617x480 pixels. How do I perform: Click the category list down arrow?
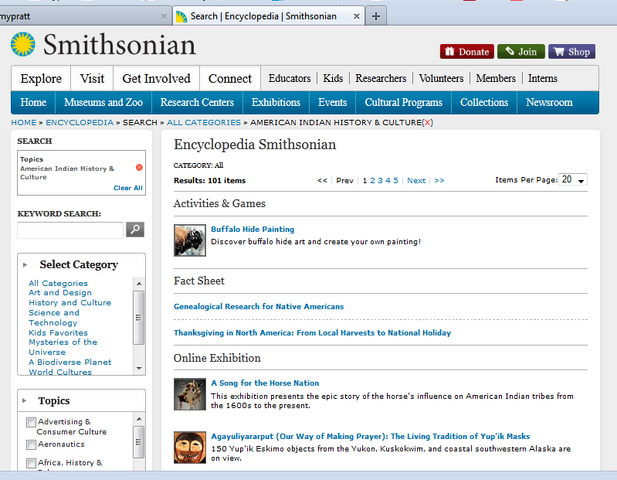(x=139, y=368)
